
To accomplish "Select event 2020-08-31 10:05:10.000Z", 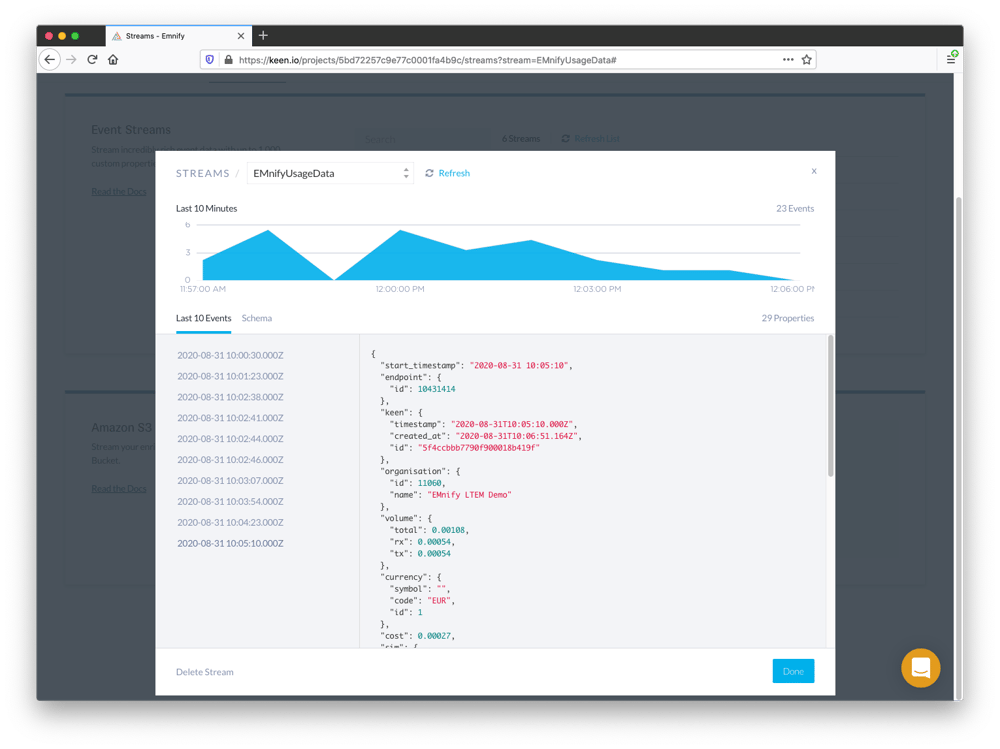I will point(230,544).
